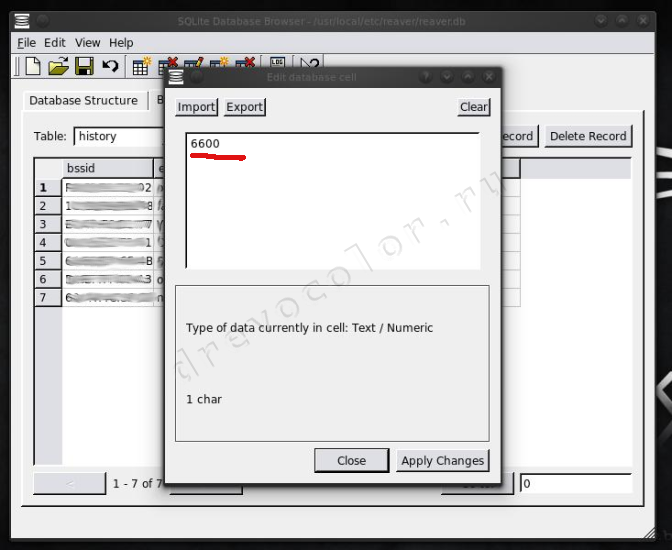Open the Help menu
Screen dimensions: 672x550
pos(121,43)
